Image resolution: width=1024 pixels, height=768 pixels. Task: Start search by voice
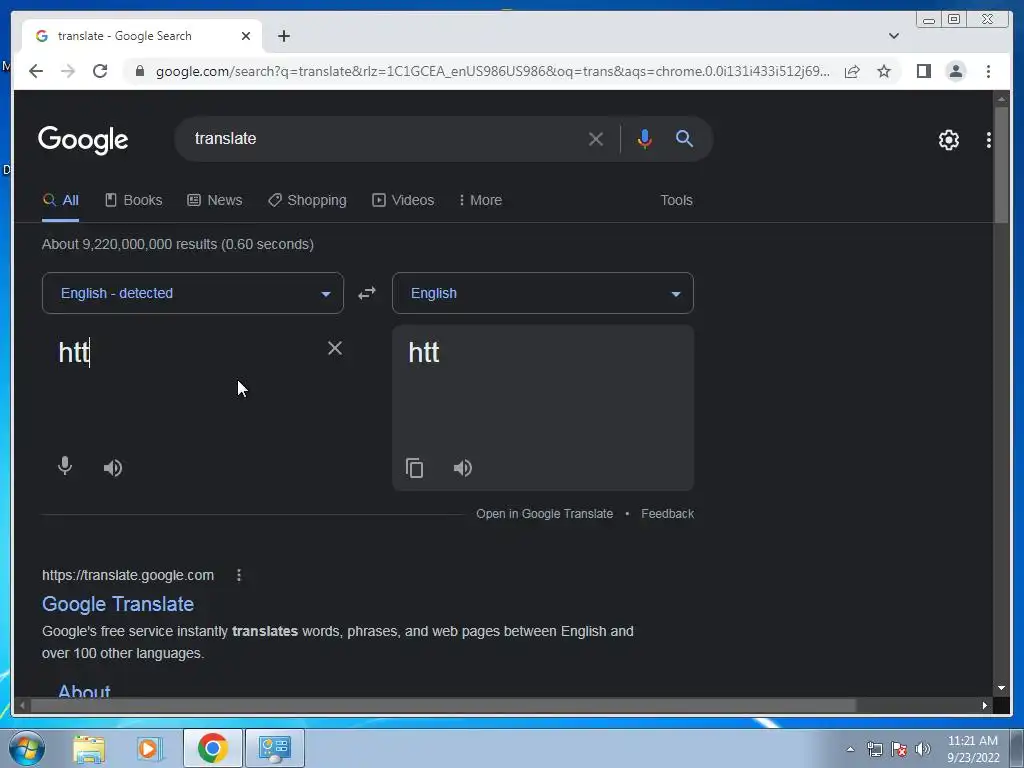[644, 139]
